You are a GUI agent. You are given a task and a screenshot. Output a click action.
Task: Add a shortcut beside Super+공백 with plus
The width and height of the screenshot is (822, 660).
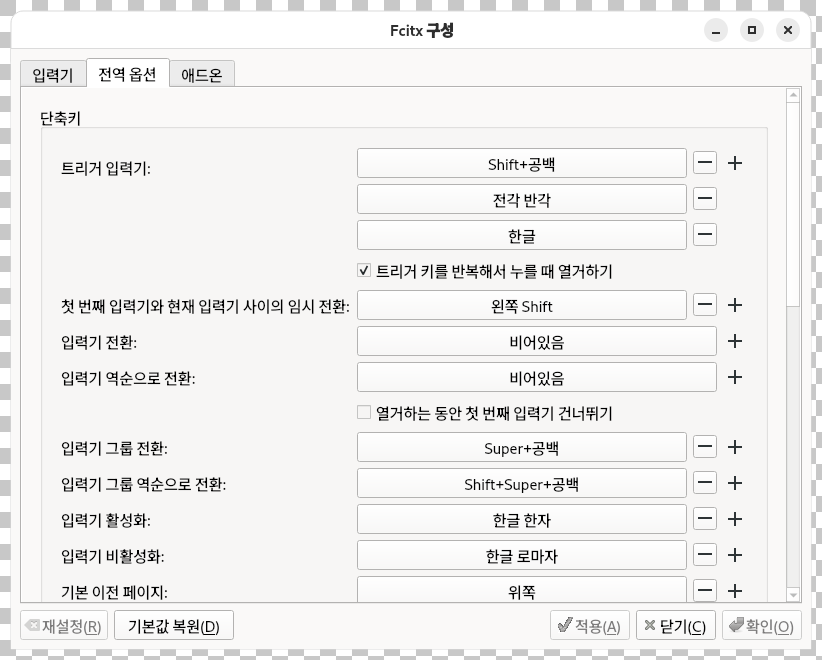tap(735, 447)
